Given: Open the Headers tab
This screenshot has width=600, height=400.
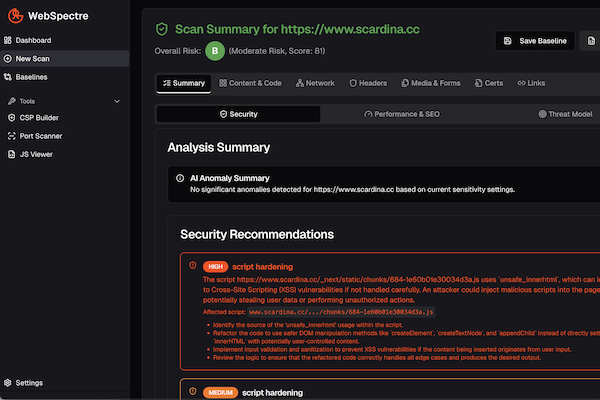Looking at the screenshot, I should click(x=368, y=83).
